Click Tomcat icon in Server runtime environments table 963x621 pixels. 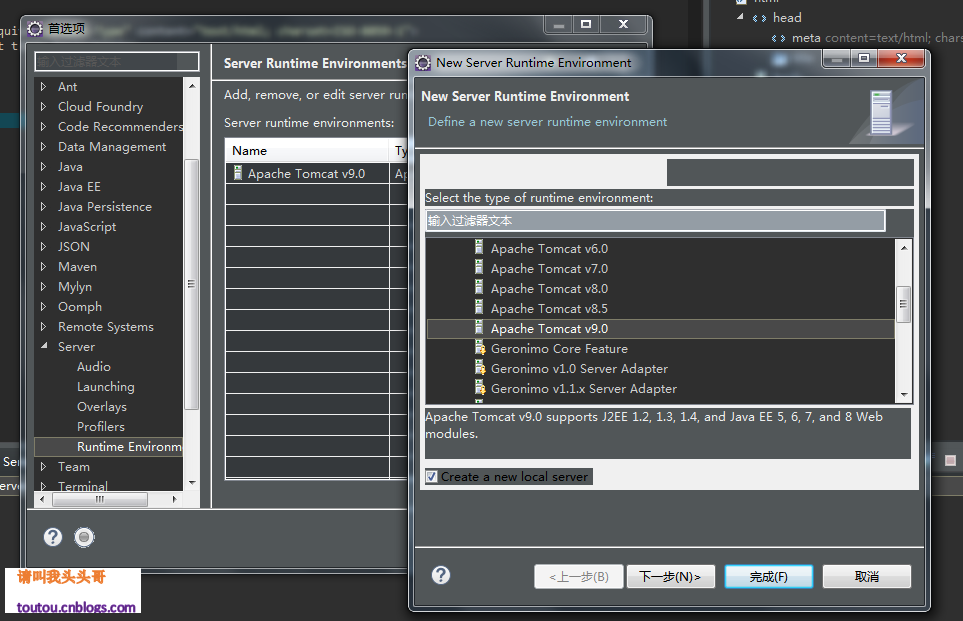click(238, 173)
